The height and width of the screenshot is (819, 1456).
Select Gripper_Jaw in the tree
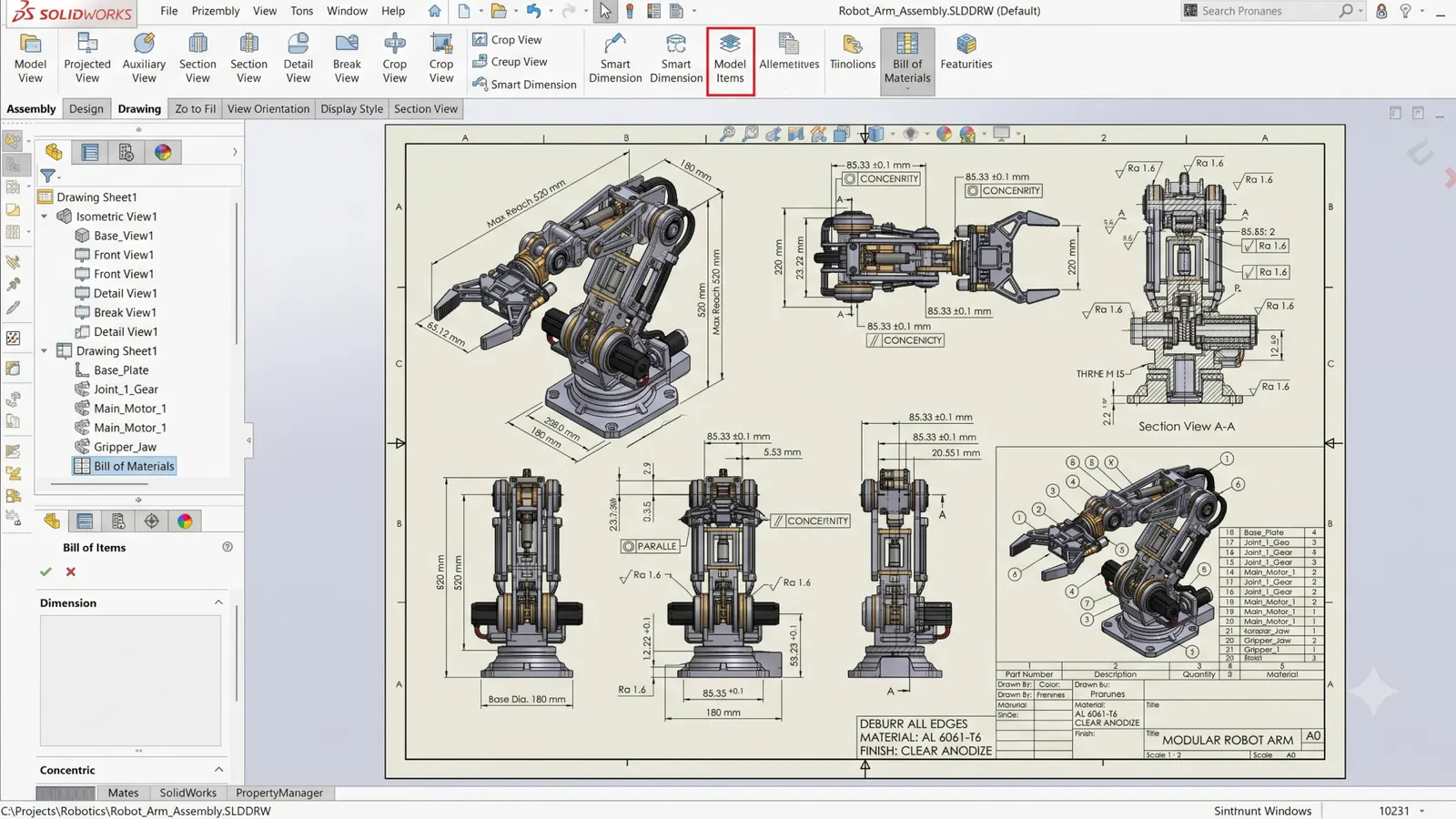[116, 447]
